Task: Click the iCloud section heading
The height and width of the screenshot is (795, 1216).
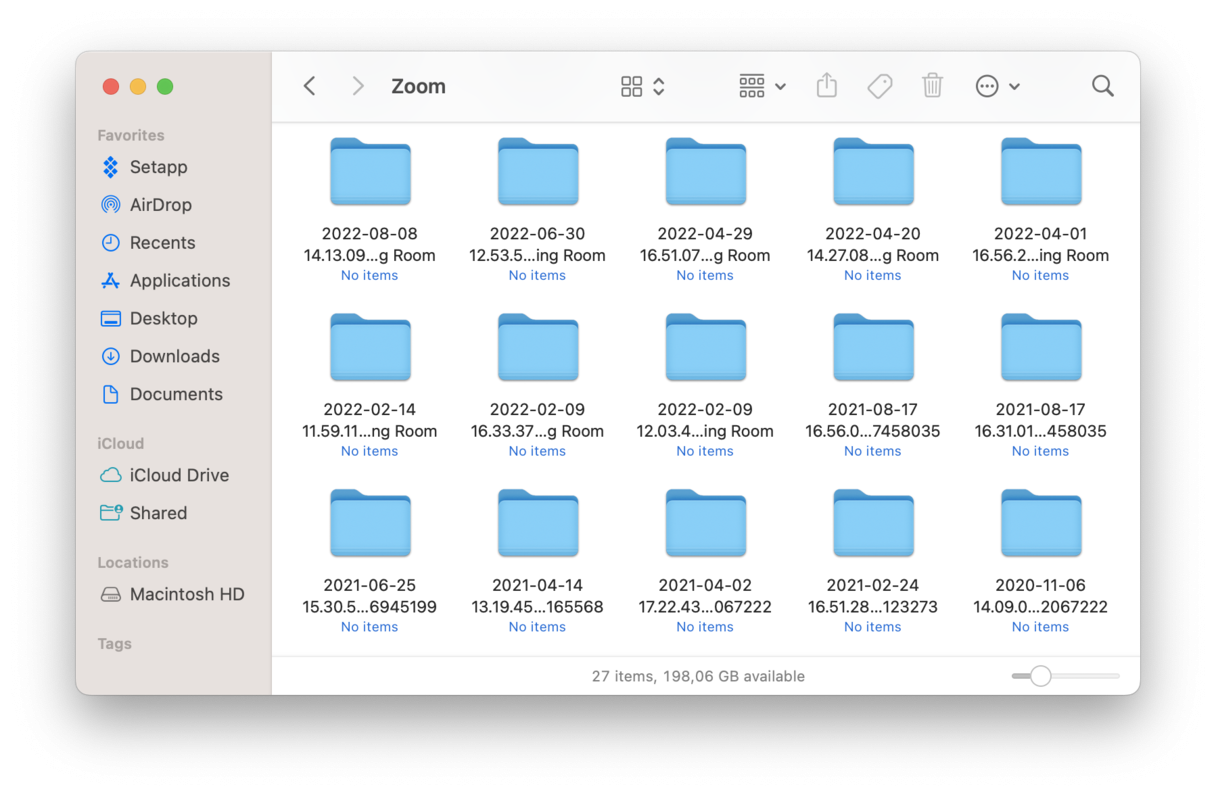Action: (x=121, y=443)
